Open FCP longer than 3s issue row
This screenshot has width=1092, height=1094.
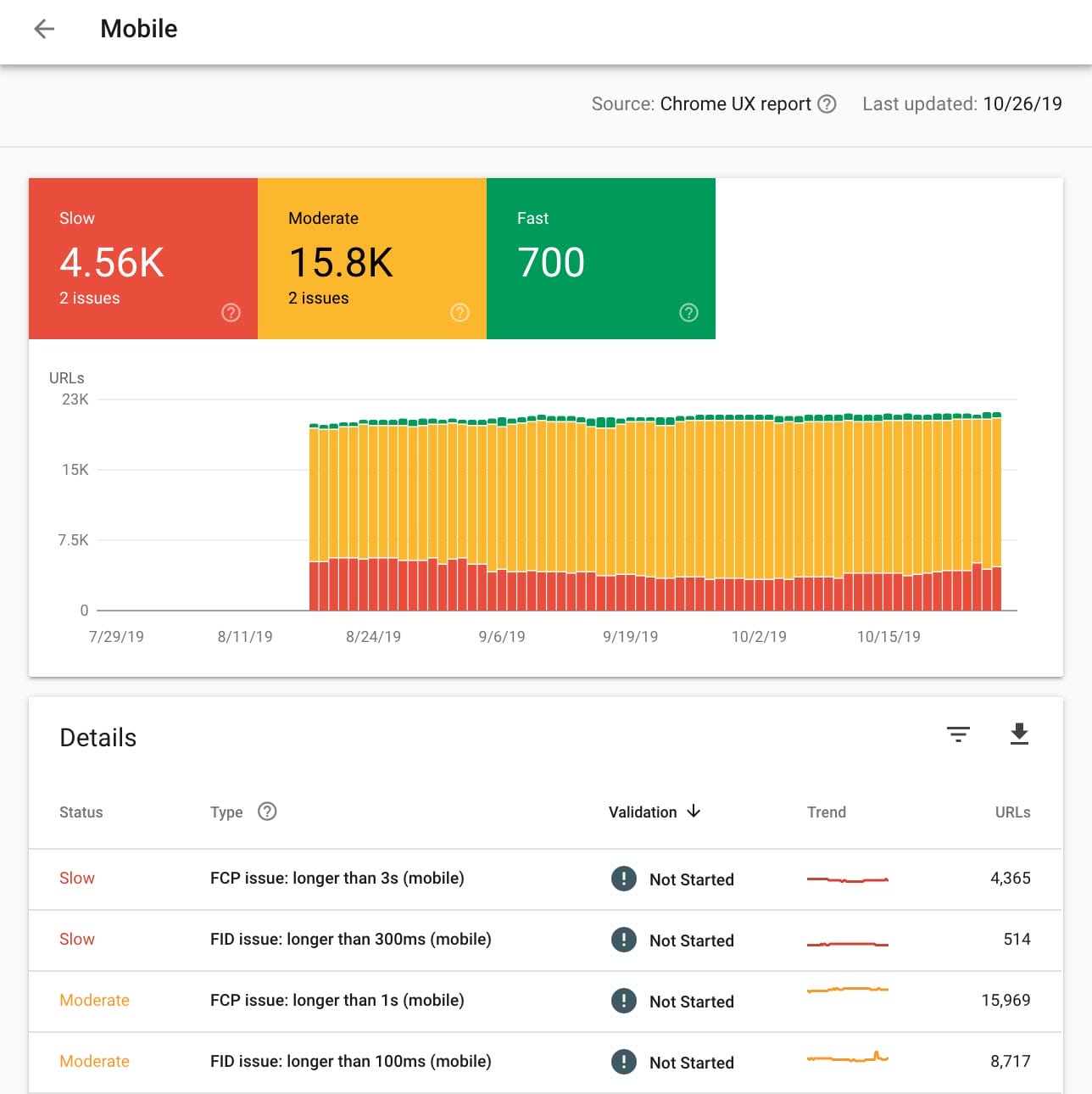337,879
